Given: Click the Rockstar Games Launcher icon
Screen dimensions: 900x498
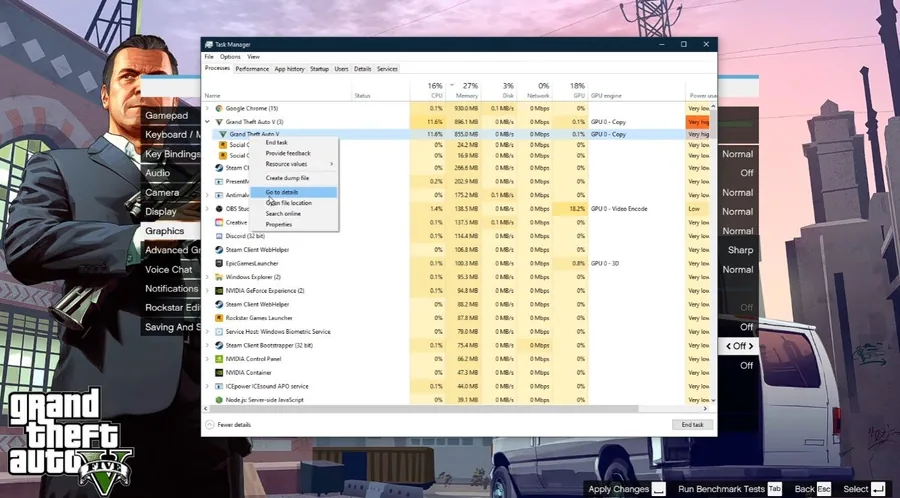Looking at the screenshot, I should (219, 318).
